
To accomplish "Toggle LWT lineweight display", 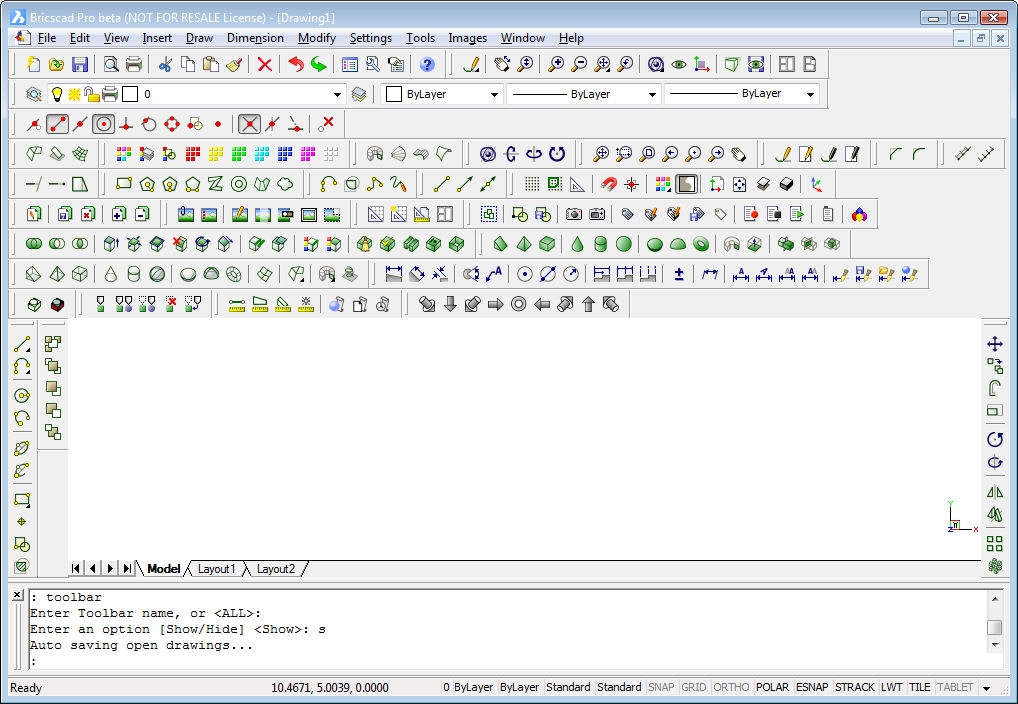I will pyautogui.click(x=891, y=687).
